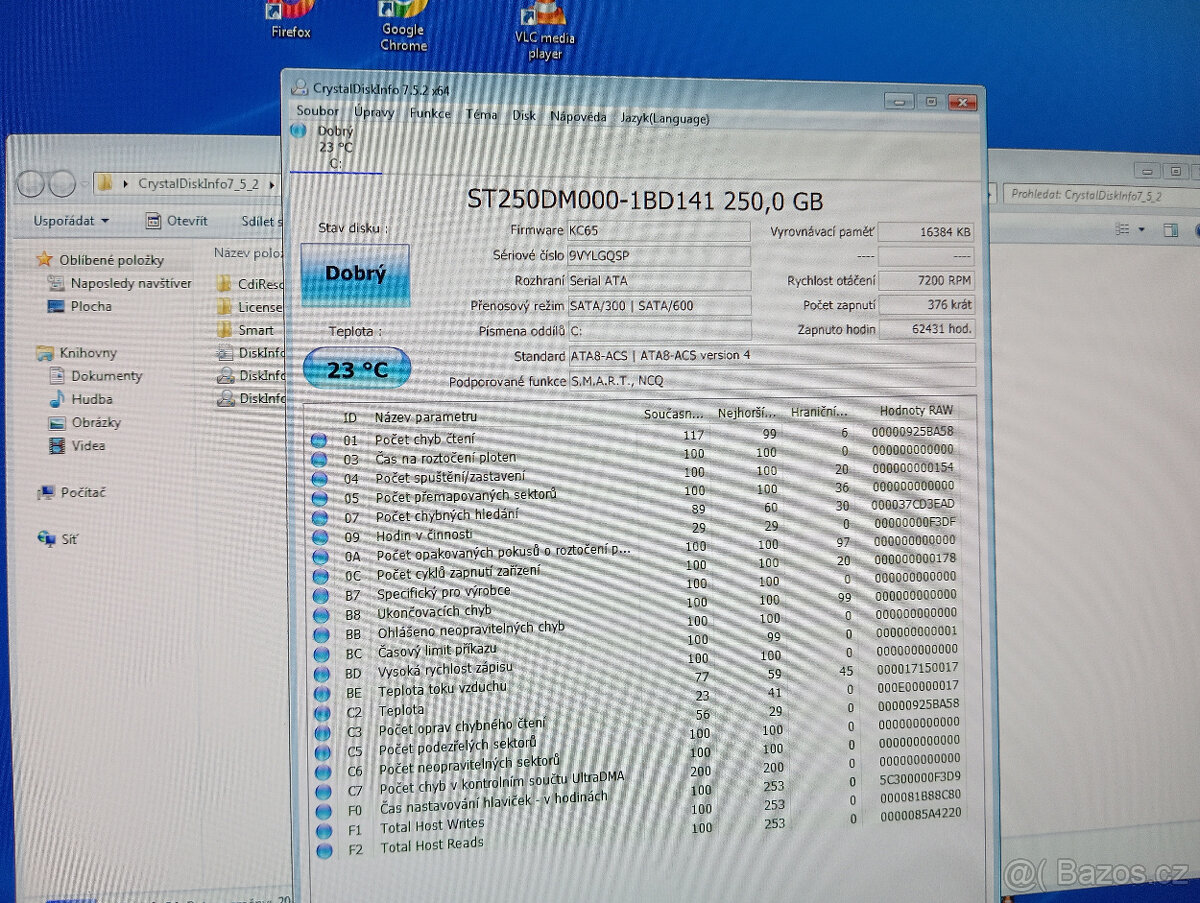Click status circle next to Počet chyb čtení
Viewport: 1200px width, 903px height.
click(321, 438)
